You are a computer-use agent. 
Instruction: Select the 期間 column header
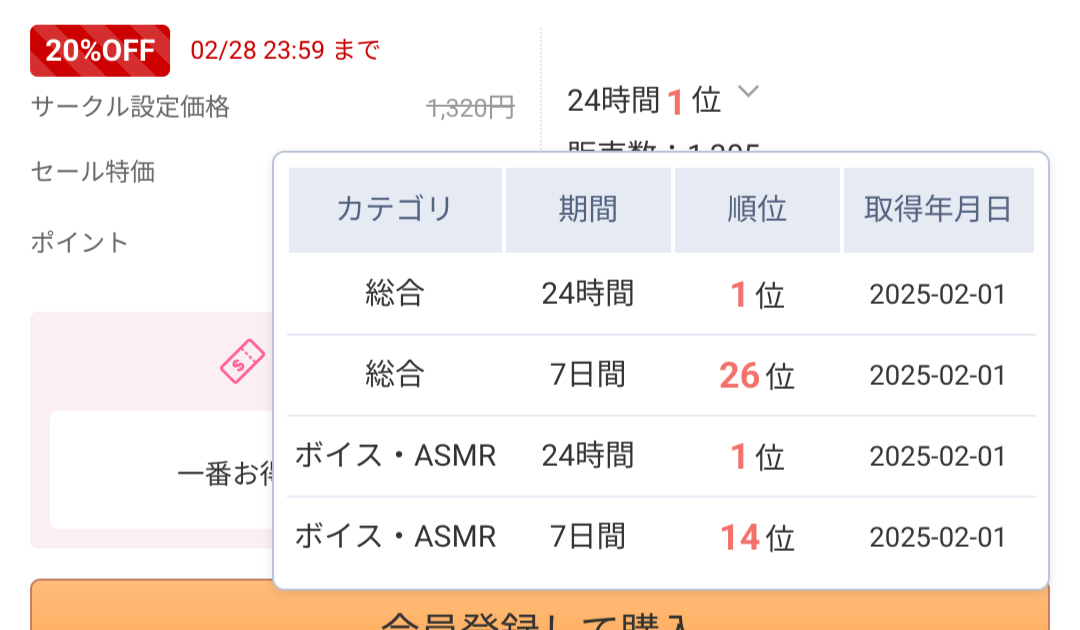click(x=588, y=210)
